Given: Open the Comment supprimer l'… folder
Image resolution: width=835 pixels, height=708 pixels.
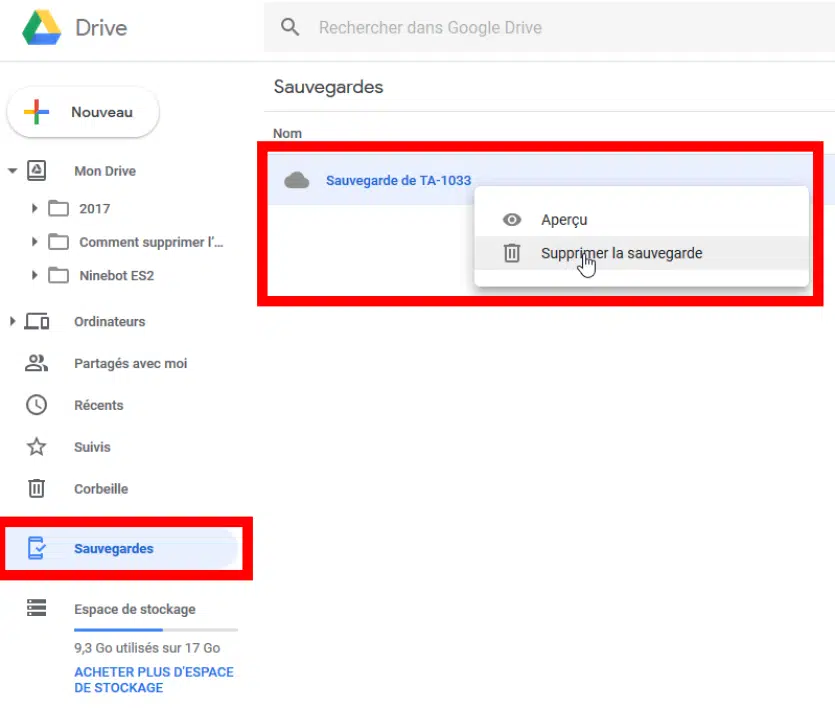Looking at the screenshot, I should click(x=151, y=242).
